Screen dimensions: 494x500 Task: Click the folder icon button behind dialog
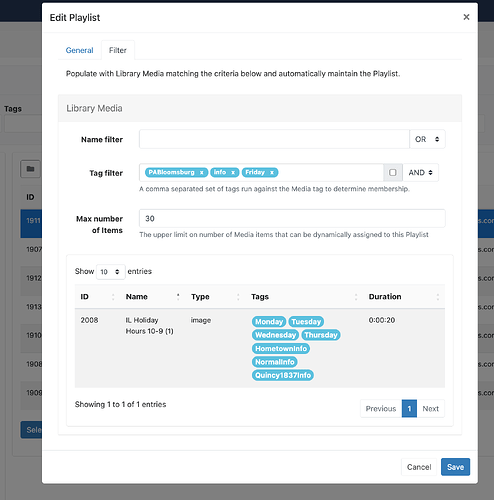(x=30, y=169)
